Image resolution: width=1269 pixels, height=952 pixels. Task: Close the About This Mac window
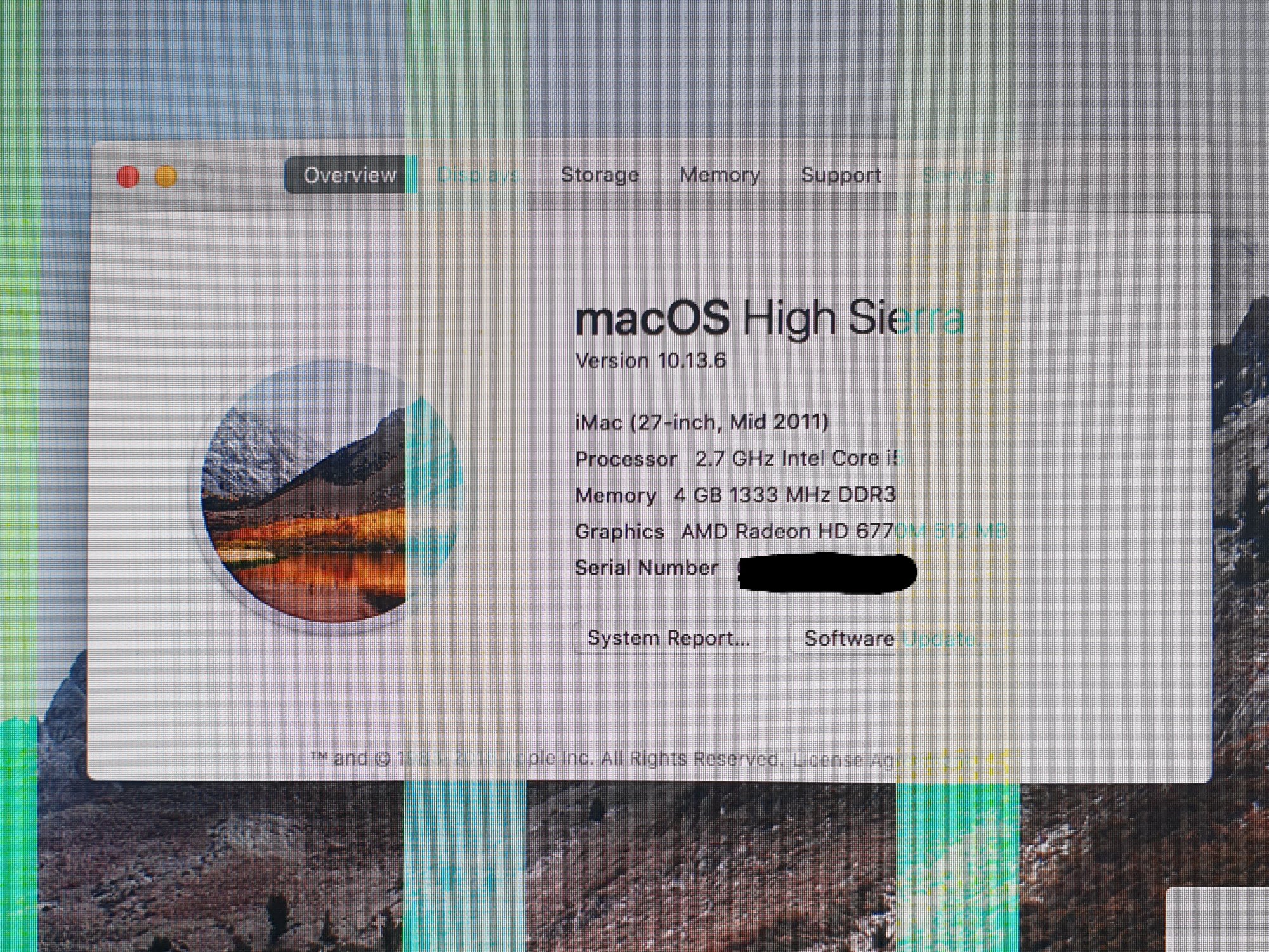[128, 176]
